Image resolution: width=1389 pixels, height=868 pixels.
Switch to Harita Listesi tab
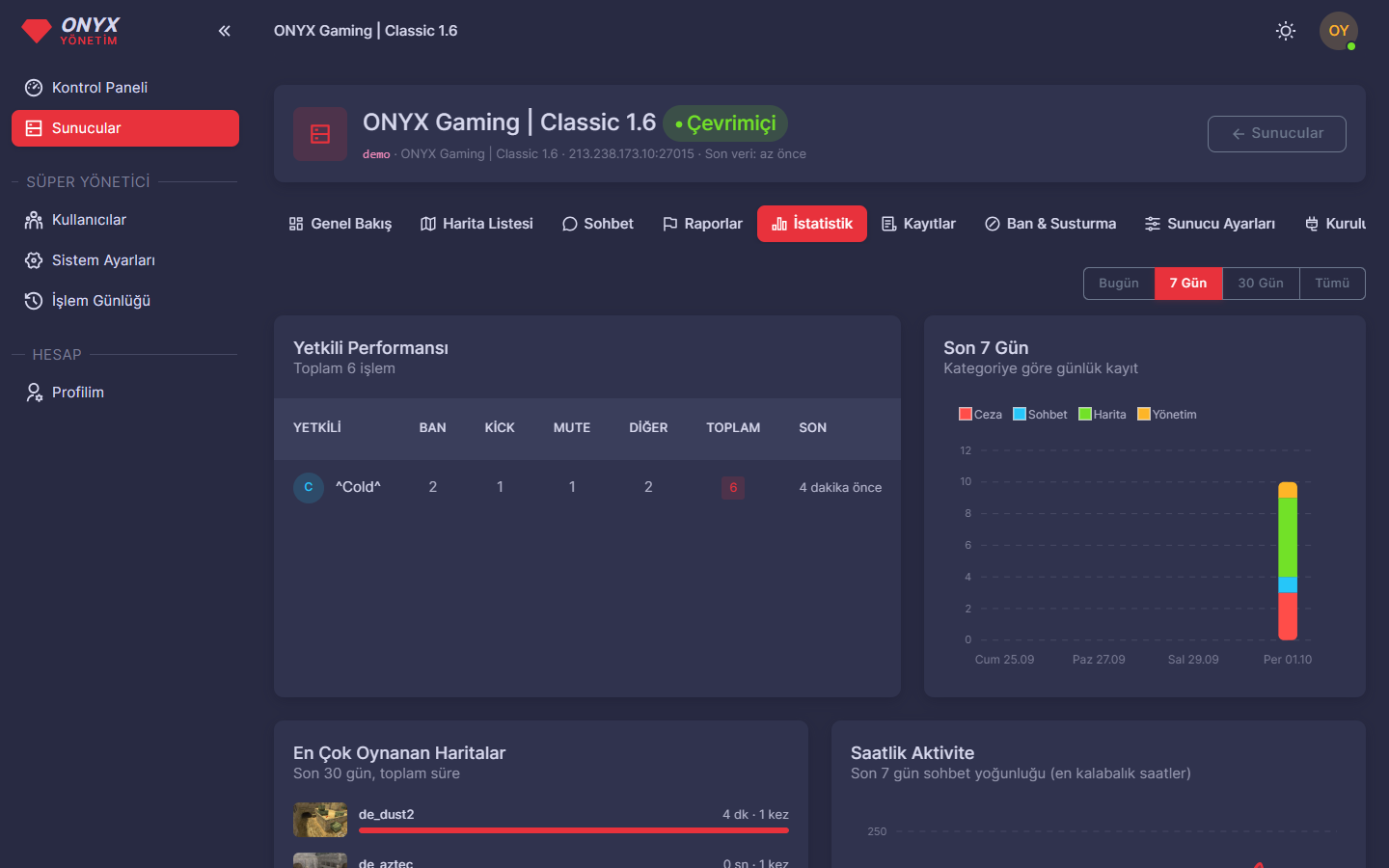coord(477,224)
